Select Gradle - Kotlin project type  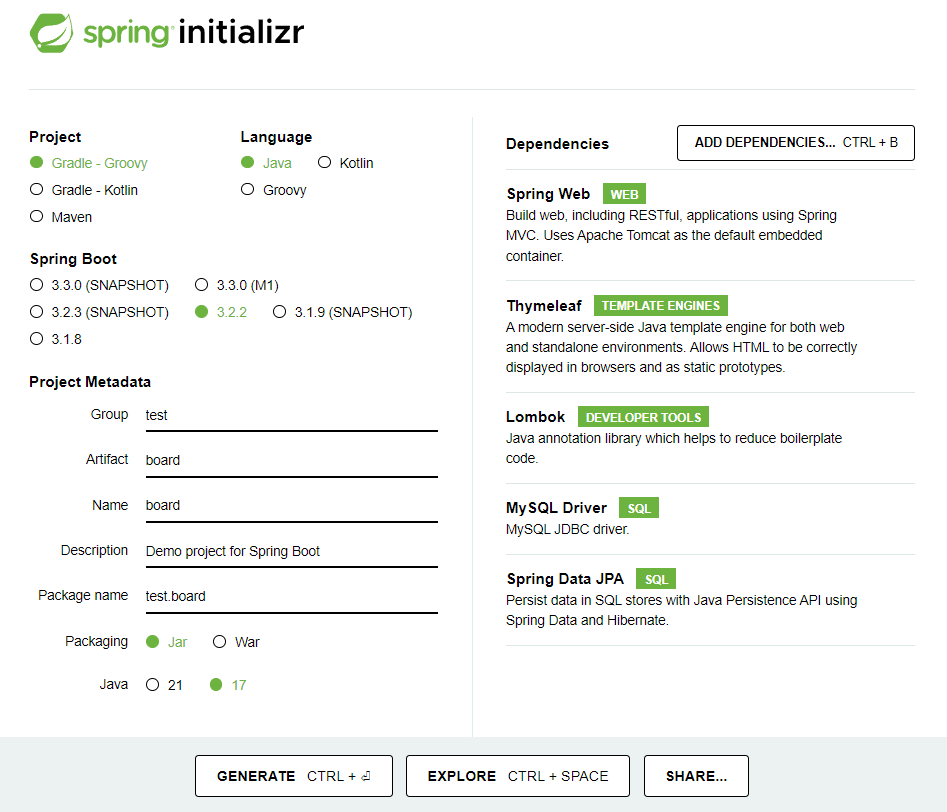(x=84, y=190)
